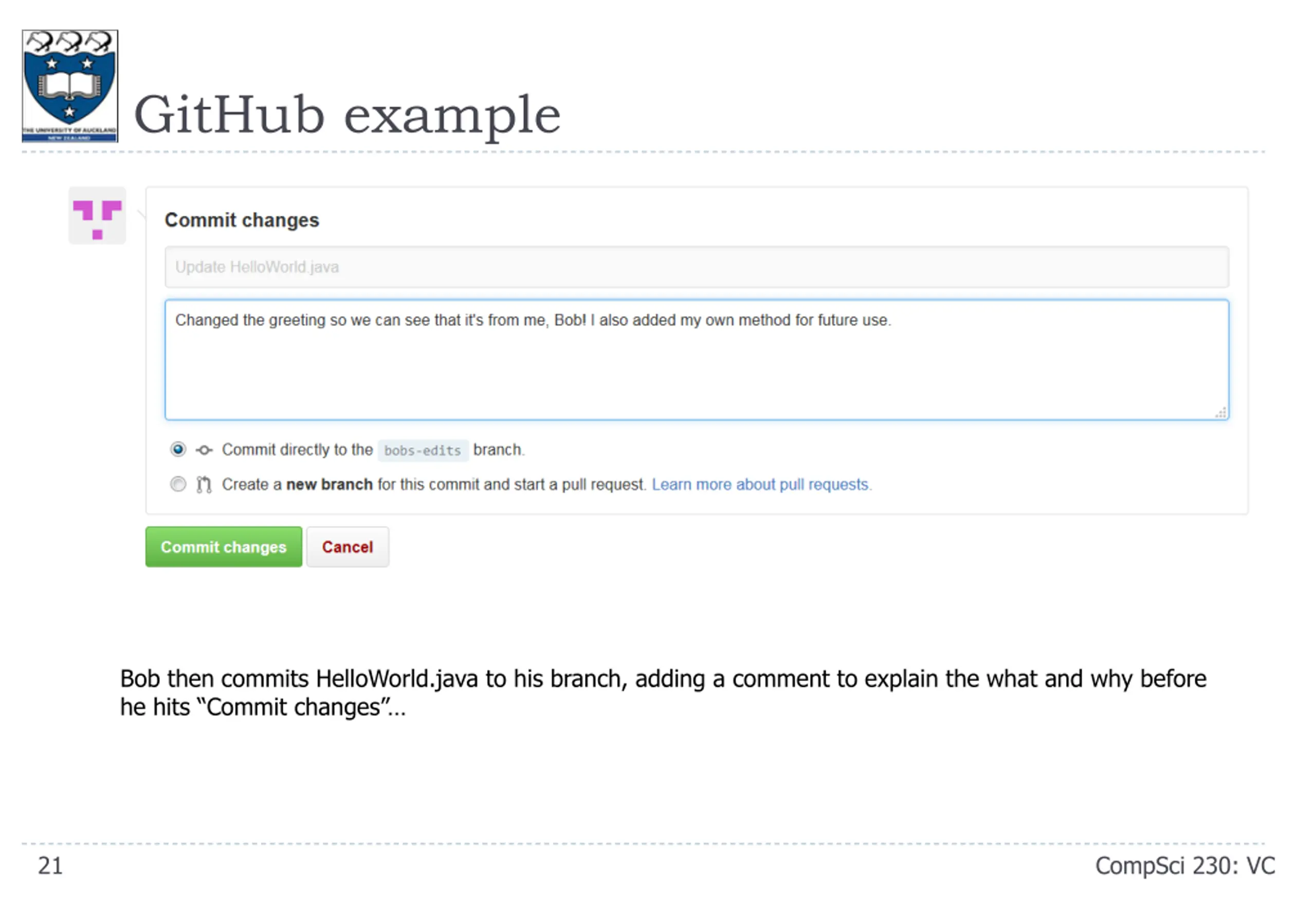Image resolution: width=1316 pixels, height=911 pixels.
Task: Click the 'CompSci 230: VC' footer text
Action: click(1185, 866)
